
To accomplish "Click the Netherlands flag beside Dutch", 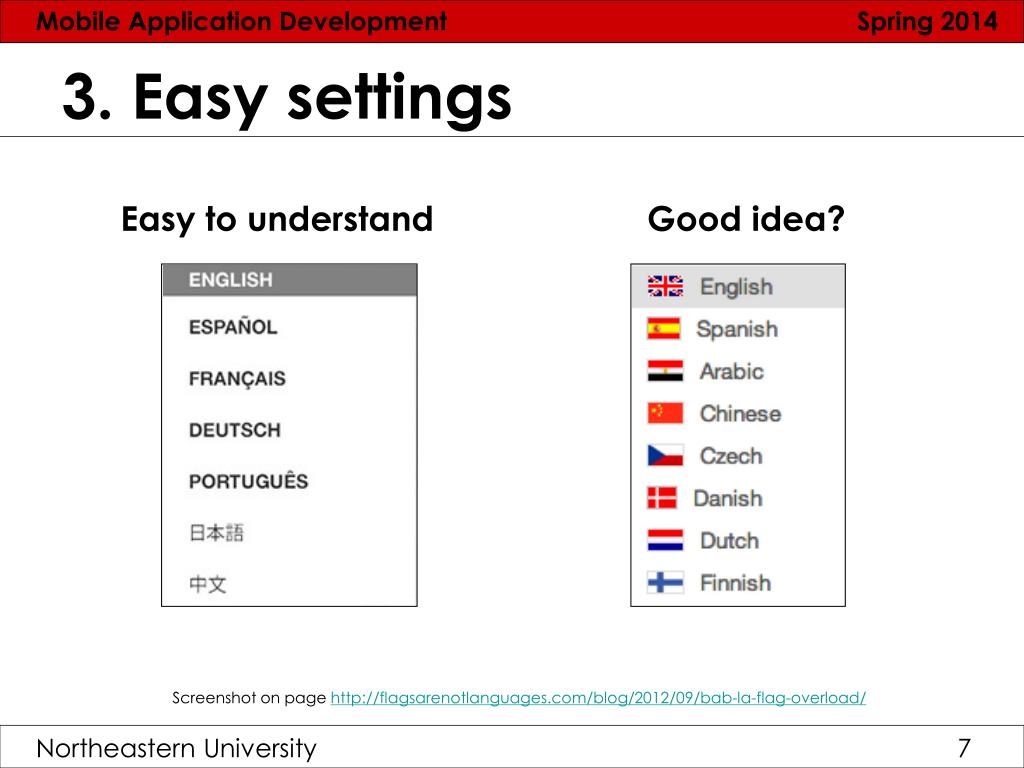I will 665,540.
